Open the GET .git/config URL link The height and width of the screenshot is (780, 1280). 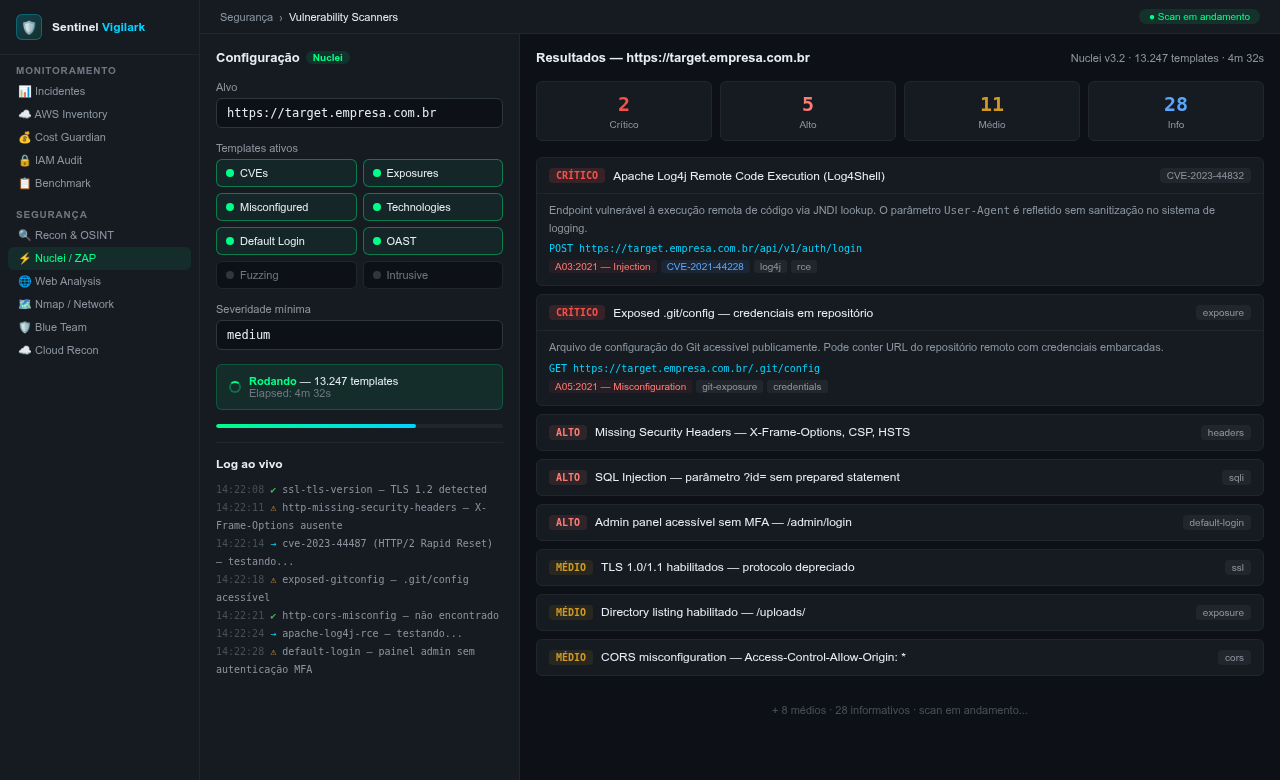(684, 368)
